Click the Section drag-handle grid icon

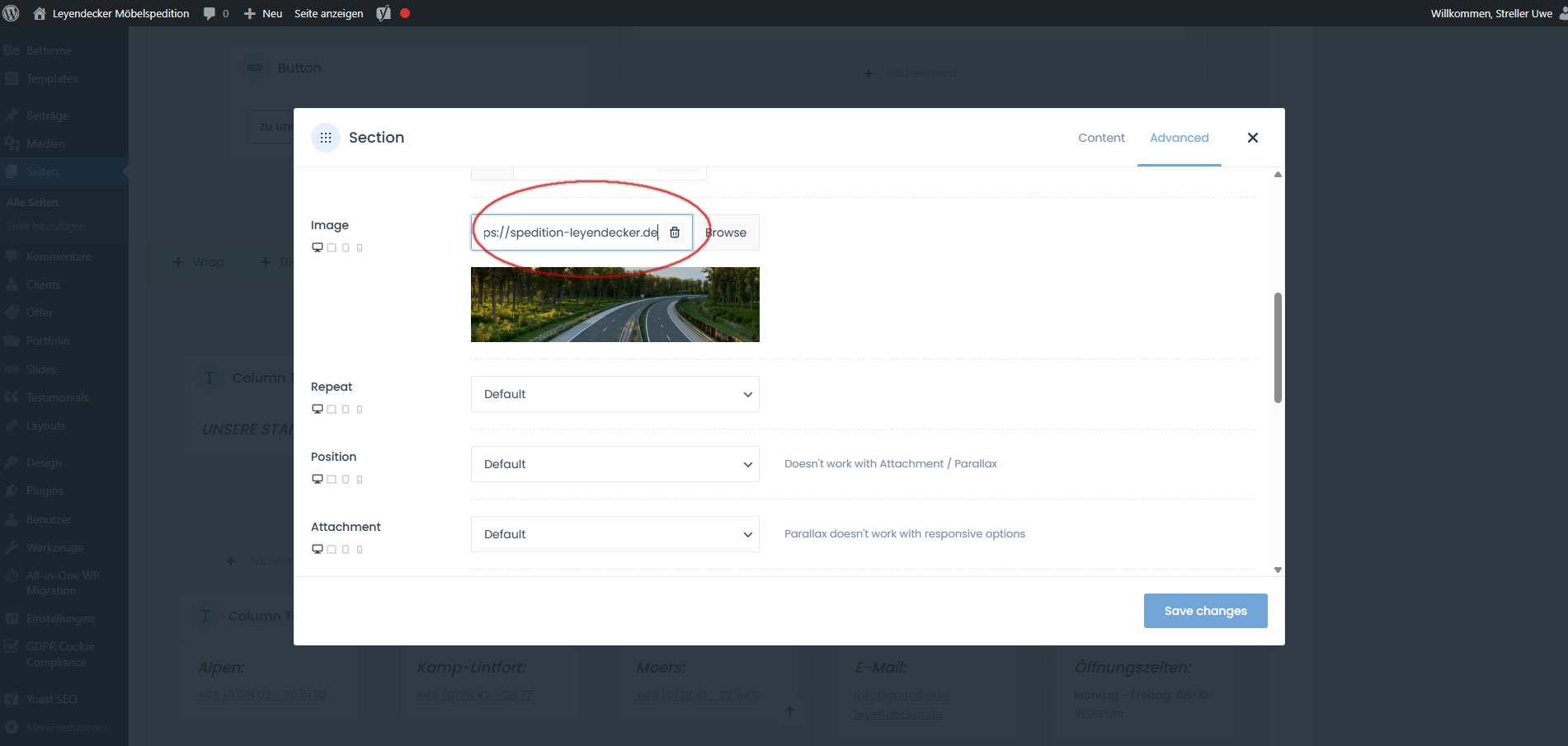click(x=326, y=138)
